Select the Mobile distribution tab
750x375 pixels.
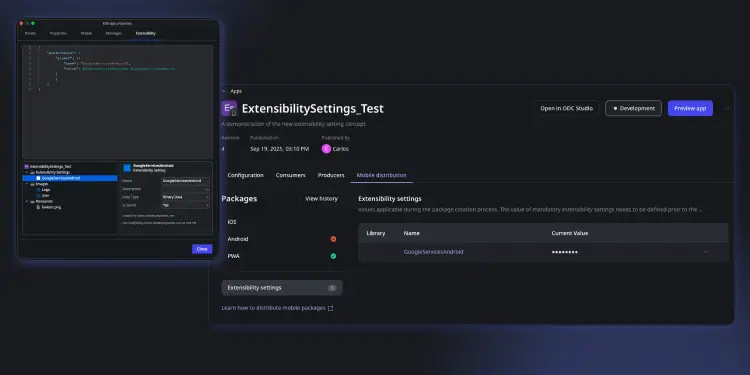tap(381, 175)
